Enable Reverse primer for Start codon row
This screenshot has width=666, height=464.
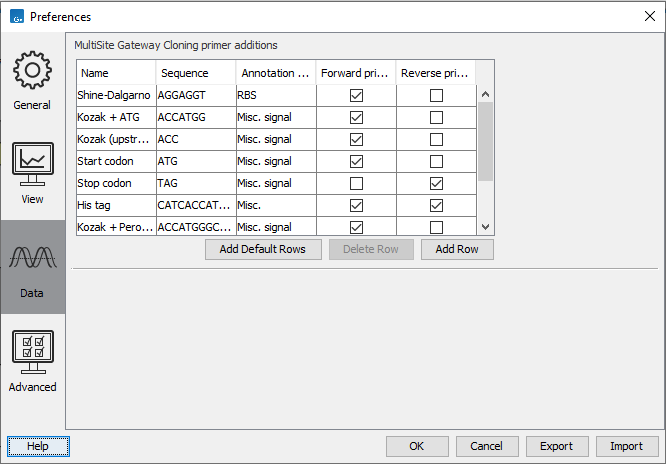pos(435,161)
